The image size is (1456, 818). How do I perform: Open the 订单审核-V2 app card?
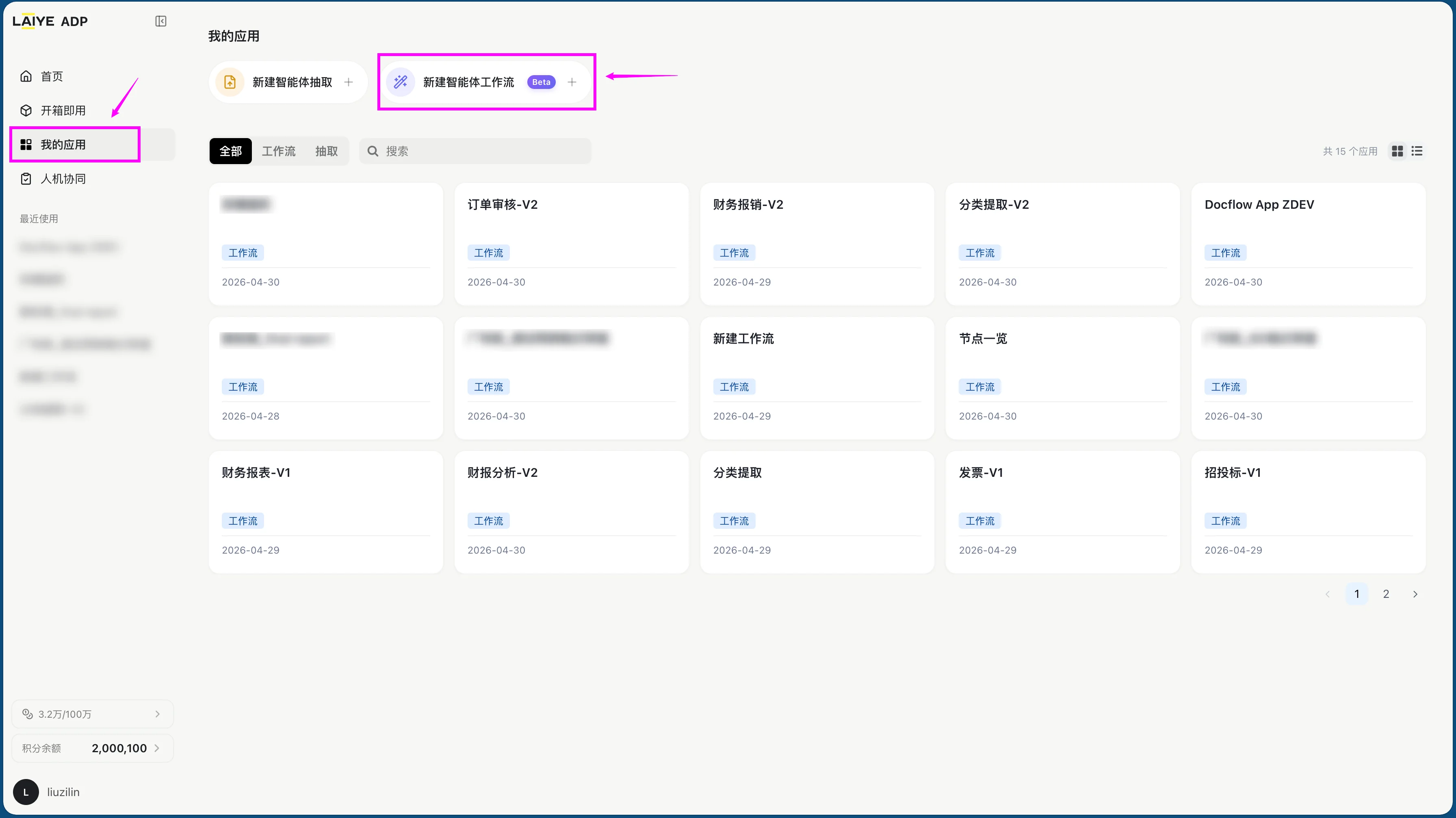(x=572, y=244)
